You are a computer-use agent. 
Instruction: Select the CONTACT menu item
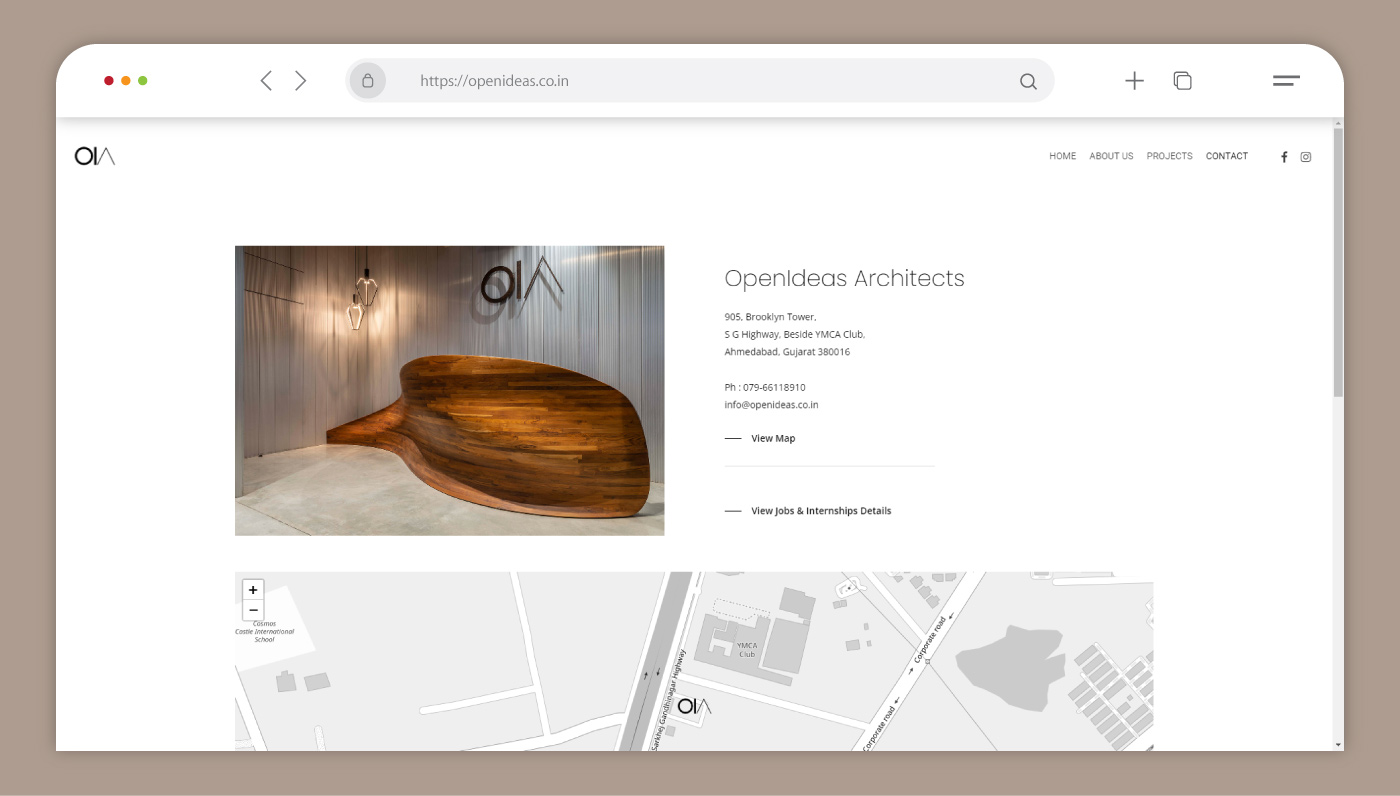1227,156
